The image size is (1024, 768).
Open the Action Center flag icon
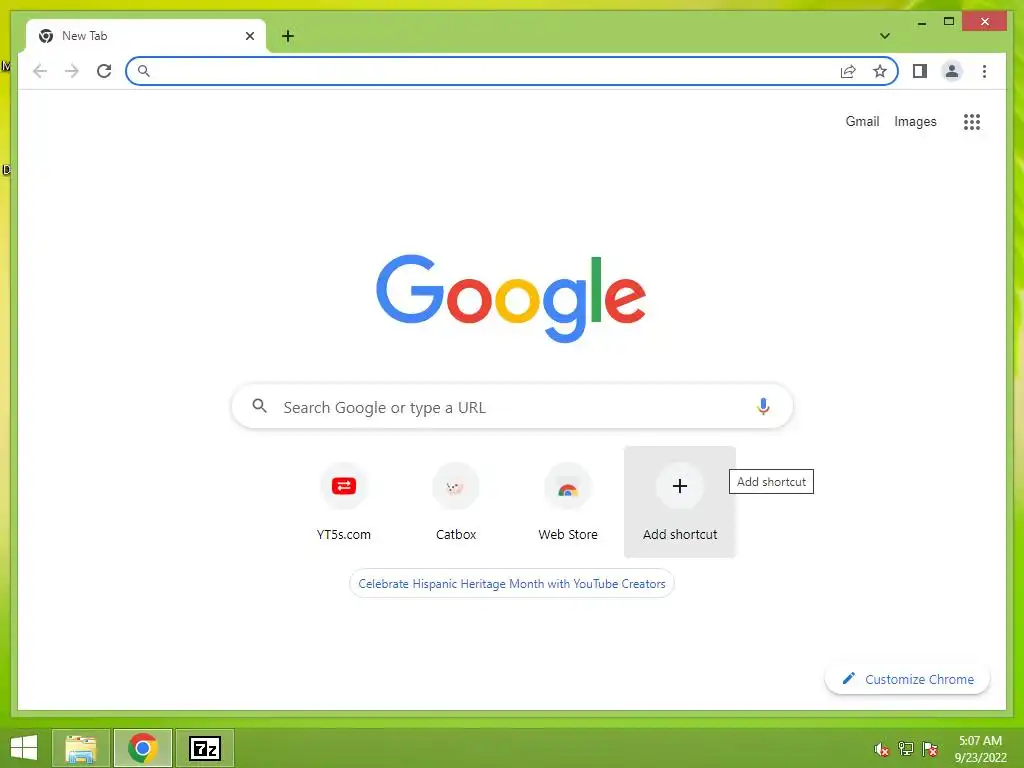point(930,749)
